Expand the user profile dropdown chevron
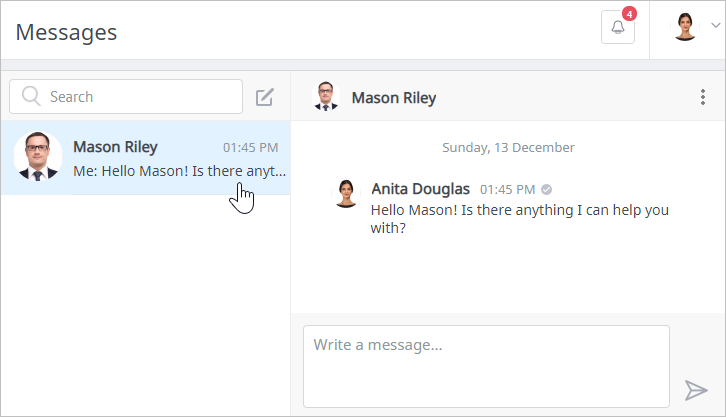 pyautogui.click(x=715, y=25)
